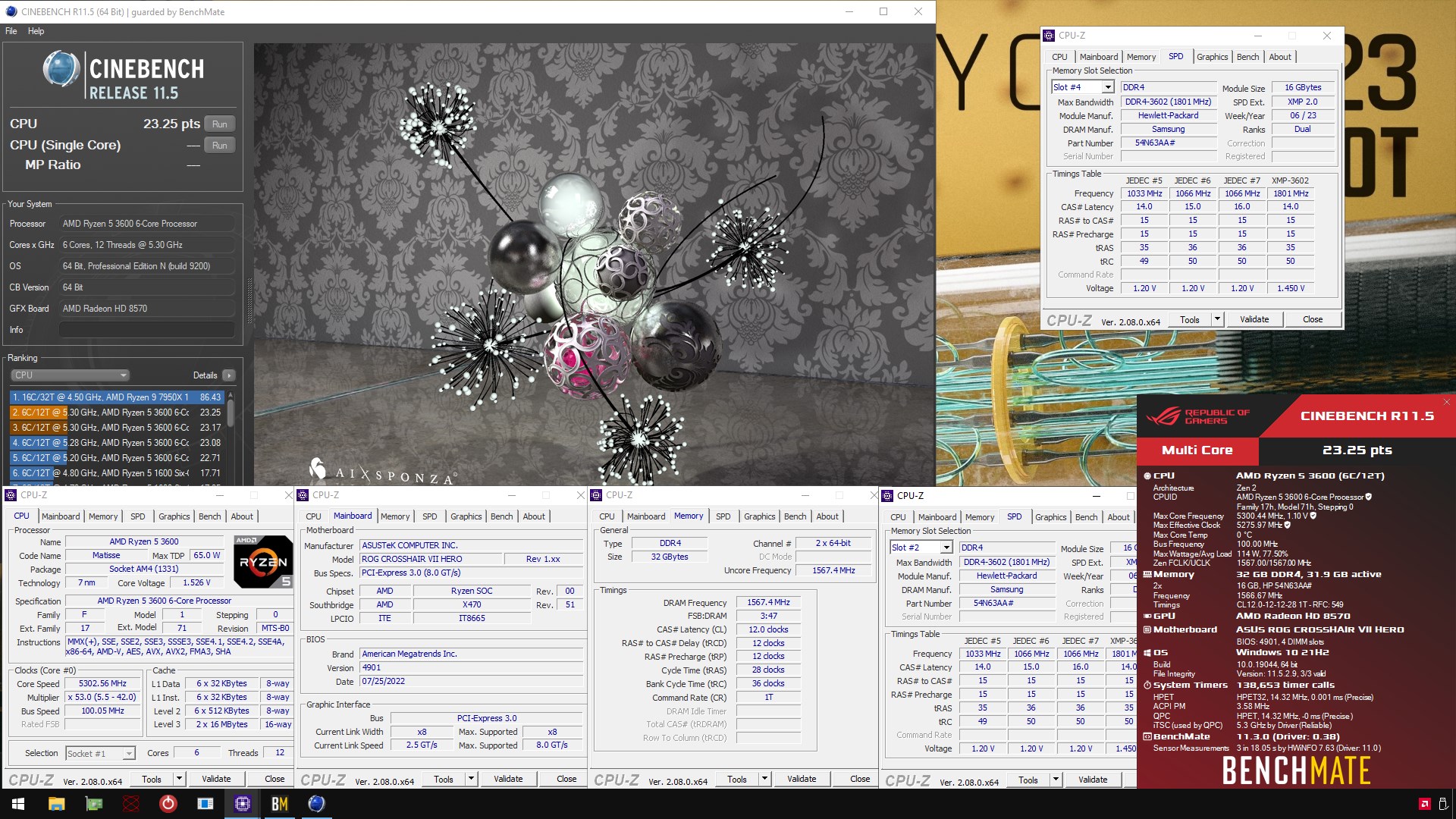Open the Cinebench File menu
The image size is (1456, 819).
click(11, 31)
